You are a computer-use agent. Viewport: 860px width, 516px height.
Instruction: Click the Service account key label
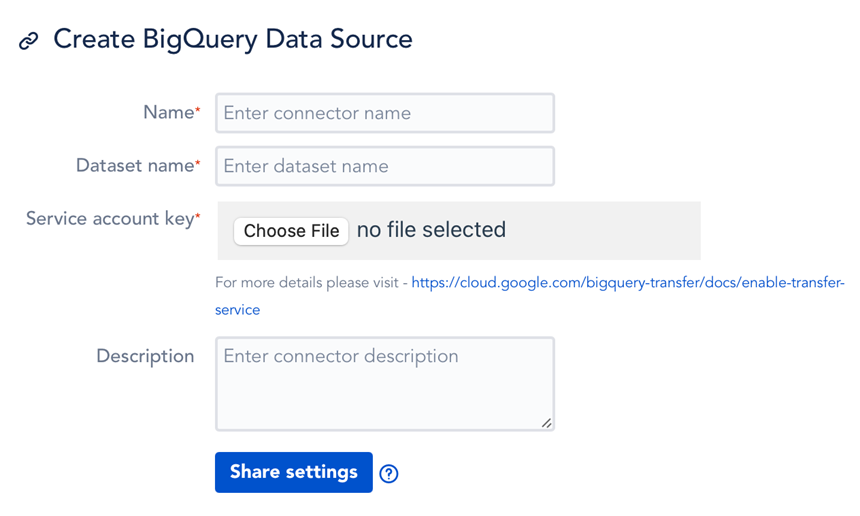pyautogui.click(x=109, y=219)
